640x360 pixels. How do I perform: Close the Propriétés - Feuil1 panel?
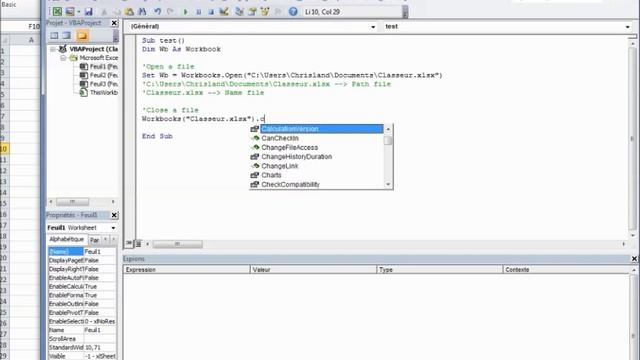(x=114, y=215)
